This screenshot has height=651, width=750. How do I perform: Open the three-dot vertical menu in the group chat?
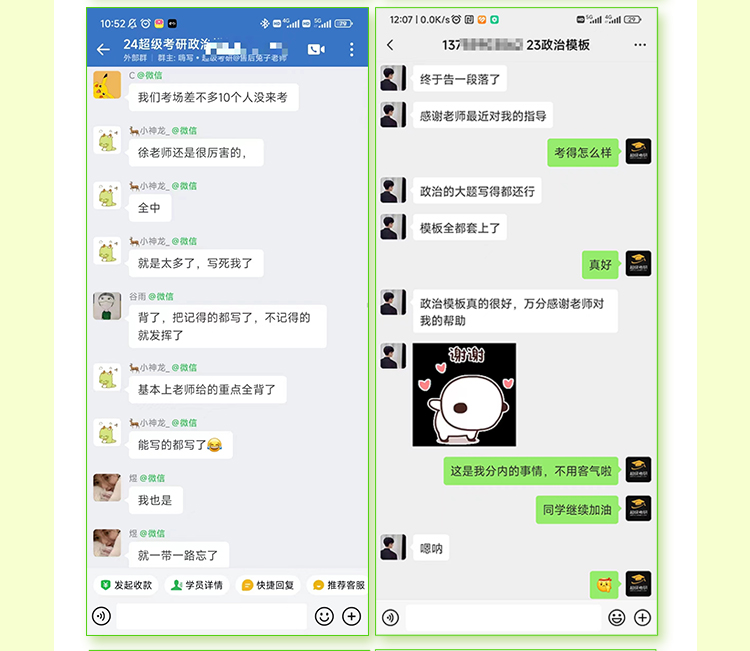pos(352,49)
